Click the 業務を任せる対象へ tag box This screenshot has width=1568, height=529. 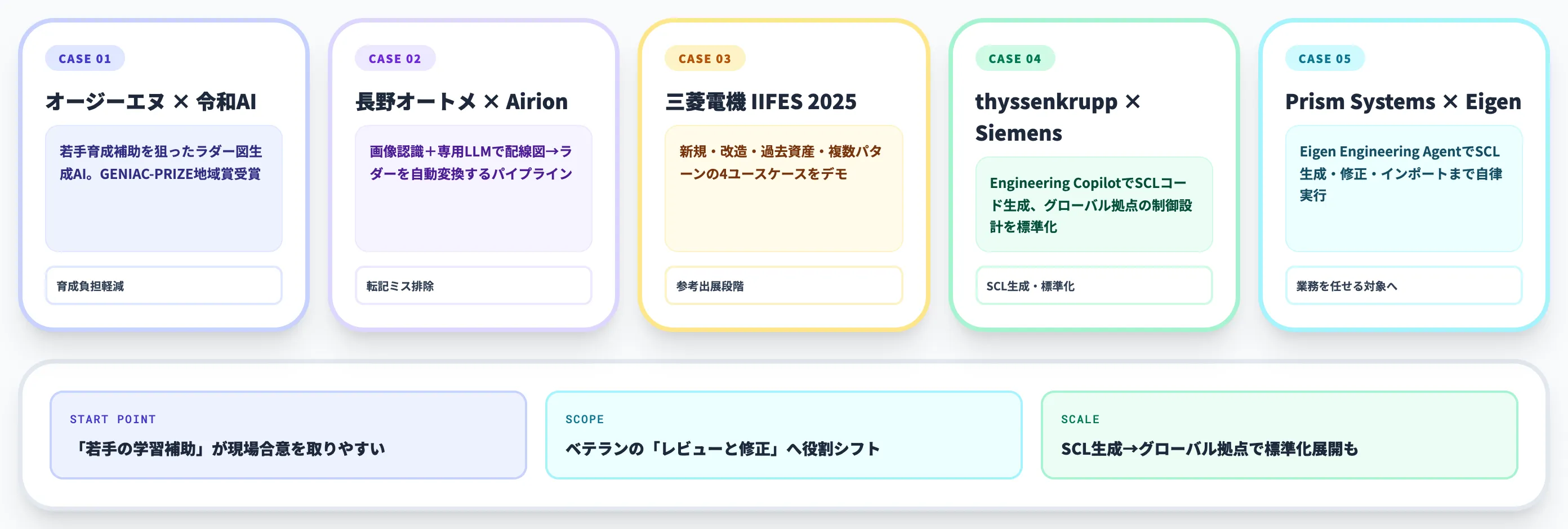pyautogui.click(x=1404, y=285)
